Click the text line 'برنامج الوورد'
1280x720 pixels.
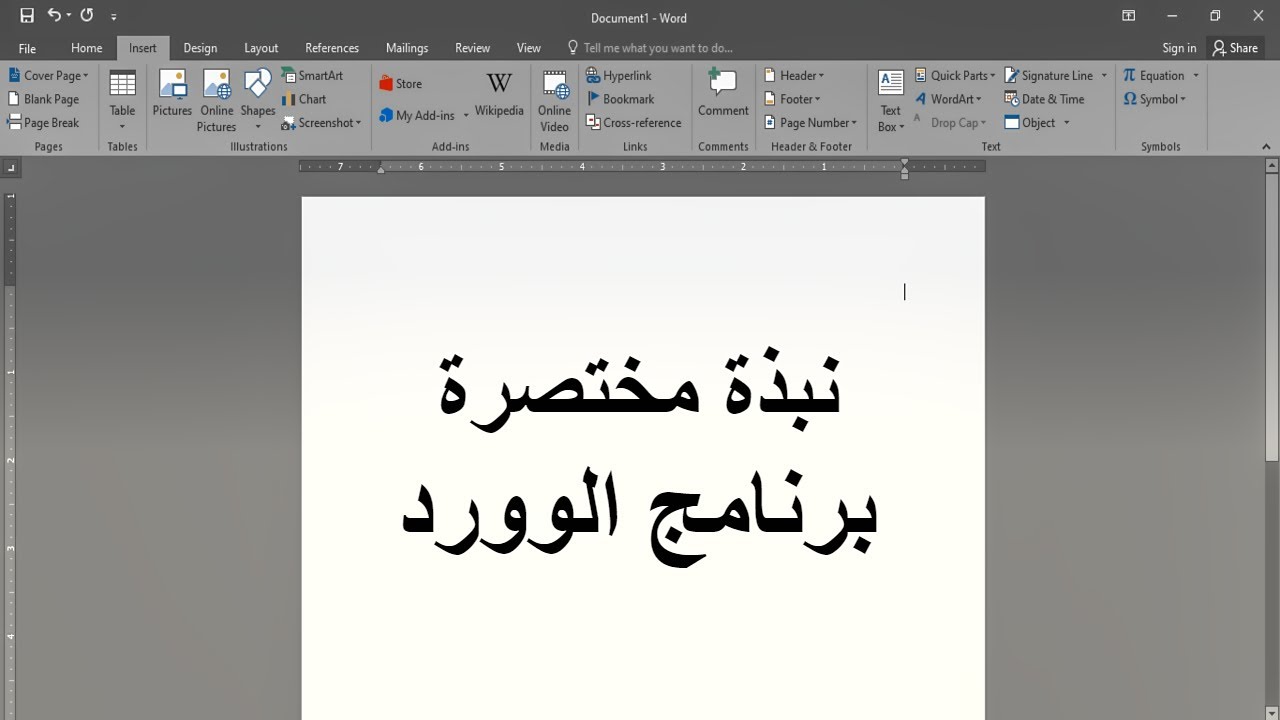640,516
